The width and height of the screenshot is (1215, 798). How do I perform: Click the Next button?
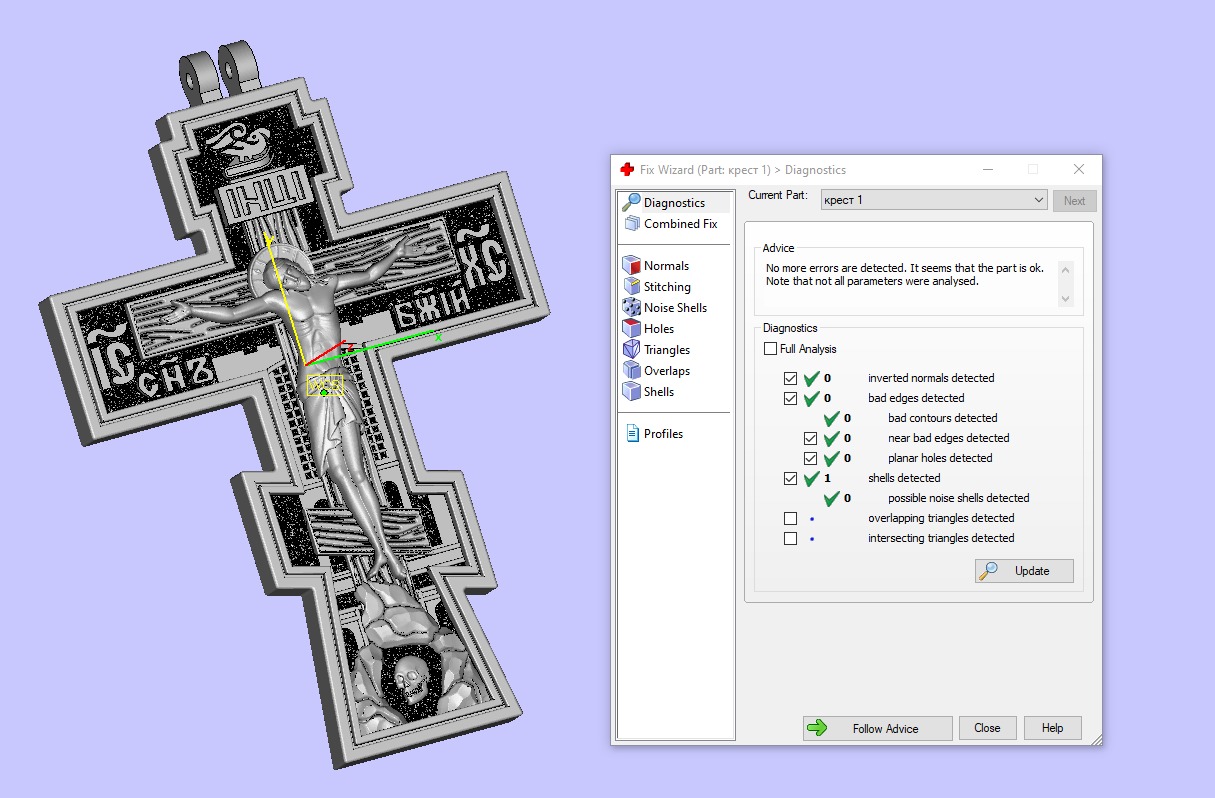pyautogui.click(x=1075, y=201)
